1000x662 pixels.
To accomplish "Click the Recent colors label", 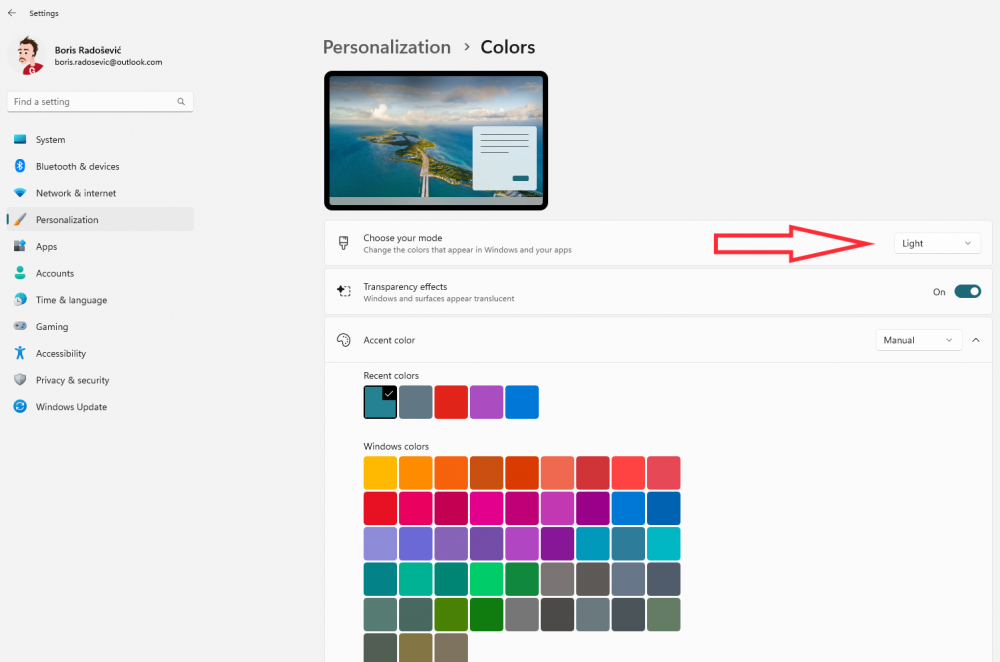I will pyautogui.click(x=391, y=376).
